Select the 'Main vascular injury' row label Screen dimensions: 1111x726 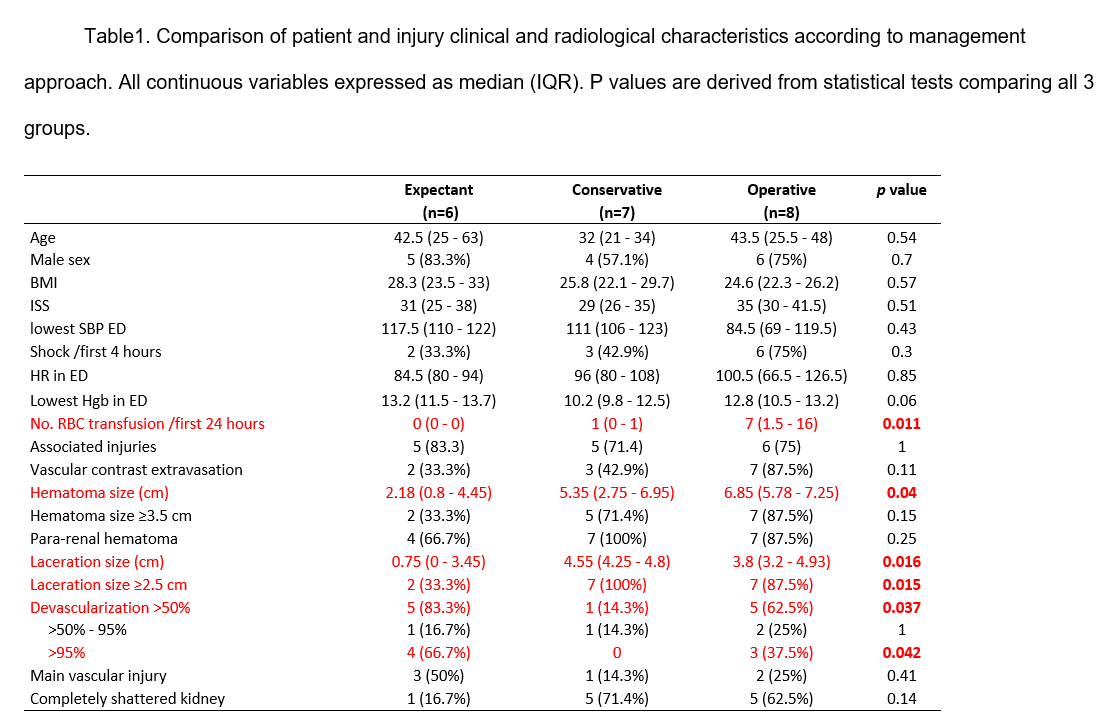click(98, 676)
